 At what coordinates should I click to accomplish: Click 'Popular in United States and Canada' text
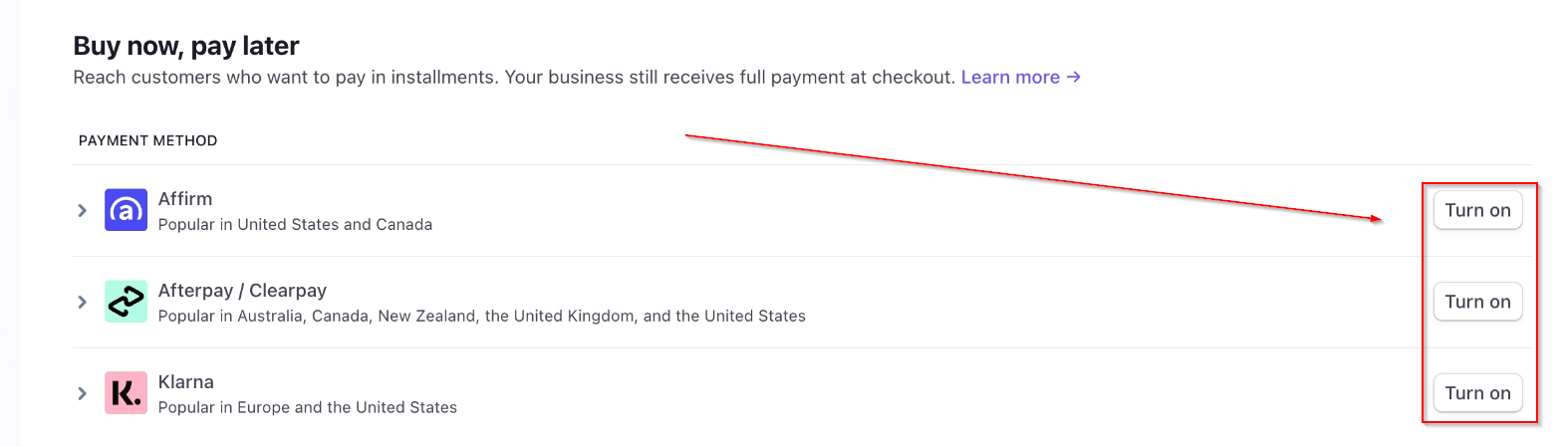[x=295, y=225]
